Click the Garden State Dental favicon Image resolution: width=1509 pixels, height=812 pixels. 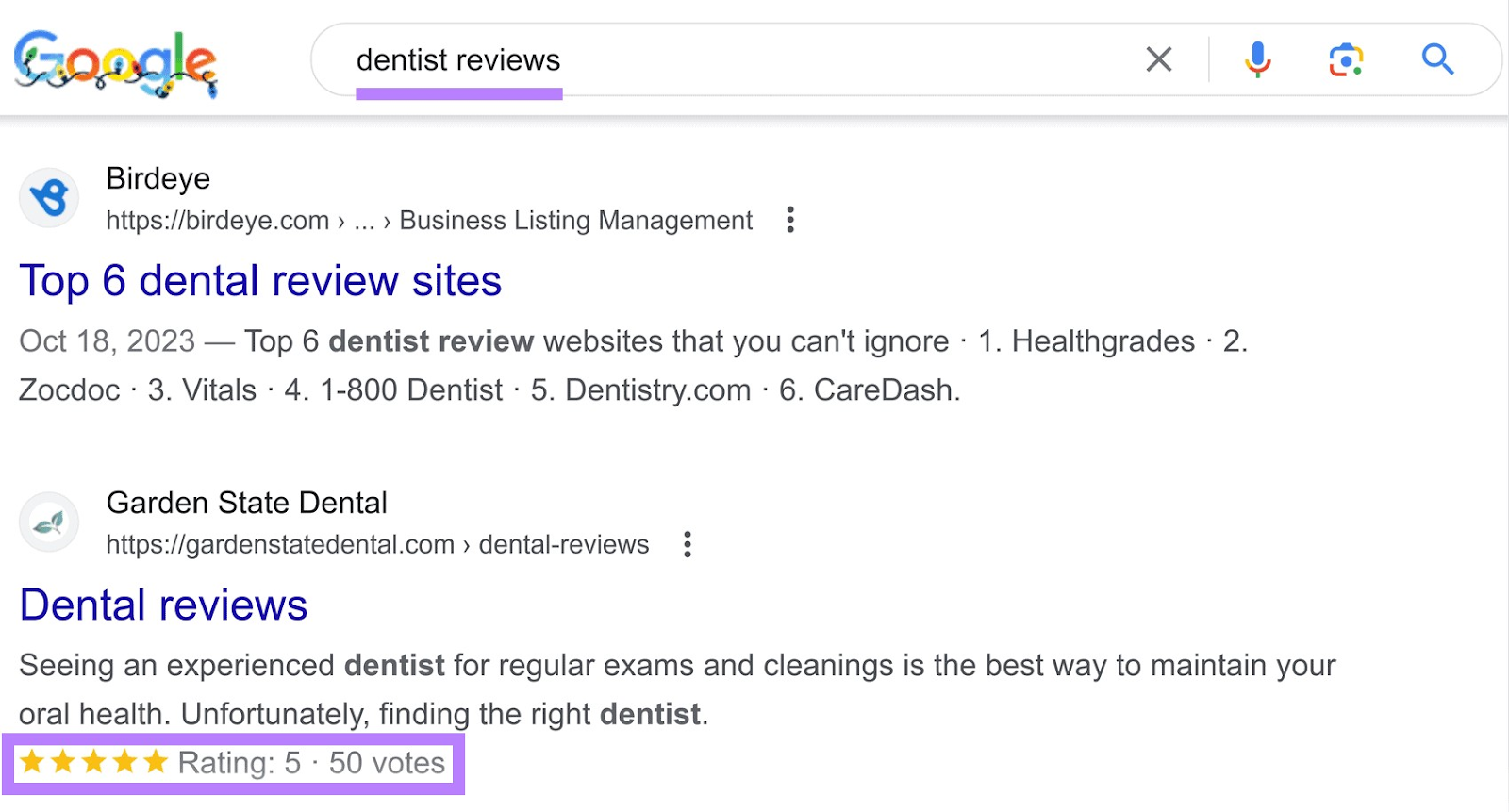pos(48,522)
